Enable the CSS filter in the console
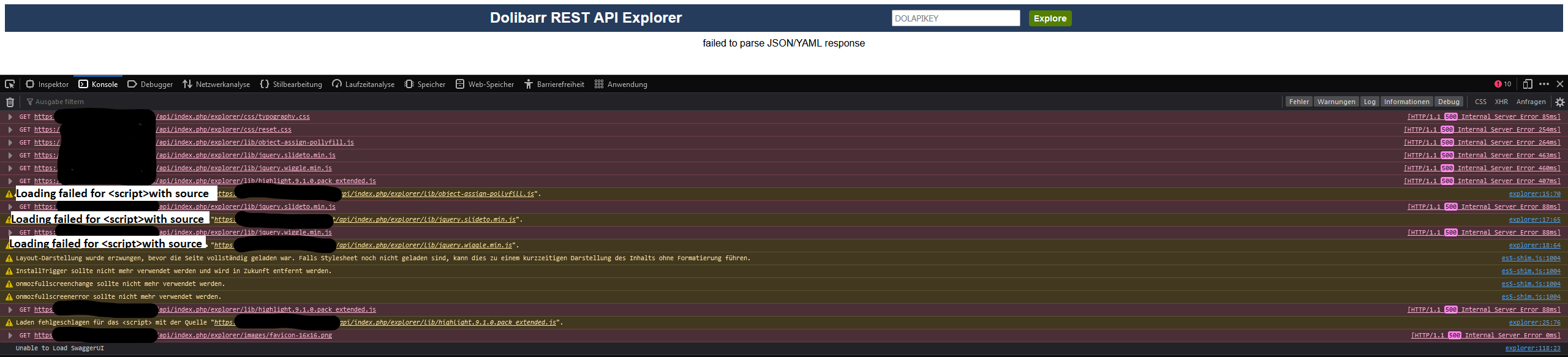Screen dimensions: 1568x357 [x=1480, y=102]
